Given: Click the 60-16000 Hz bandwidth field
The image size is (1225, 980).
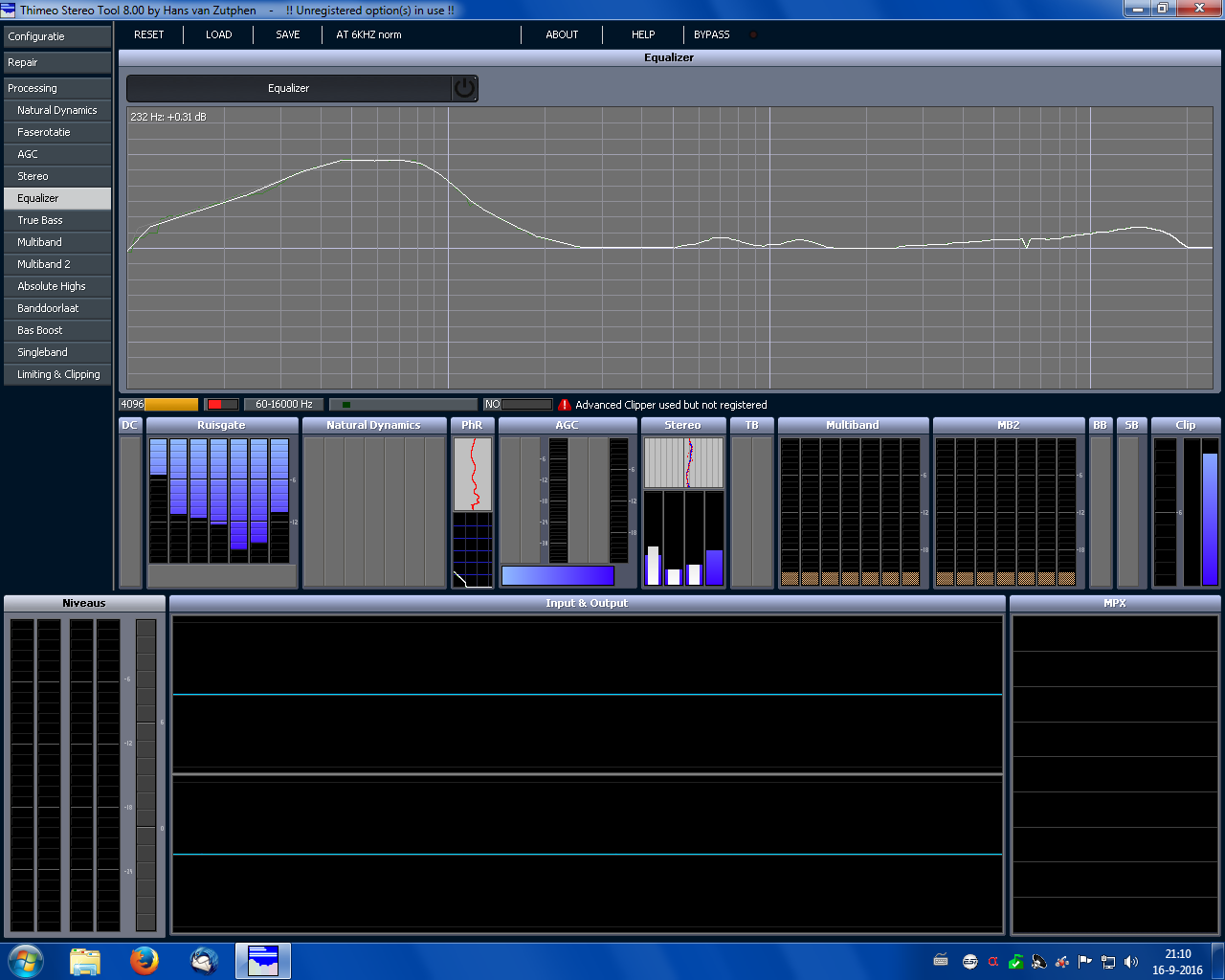Looking at the screenshot, I should 283,405.
